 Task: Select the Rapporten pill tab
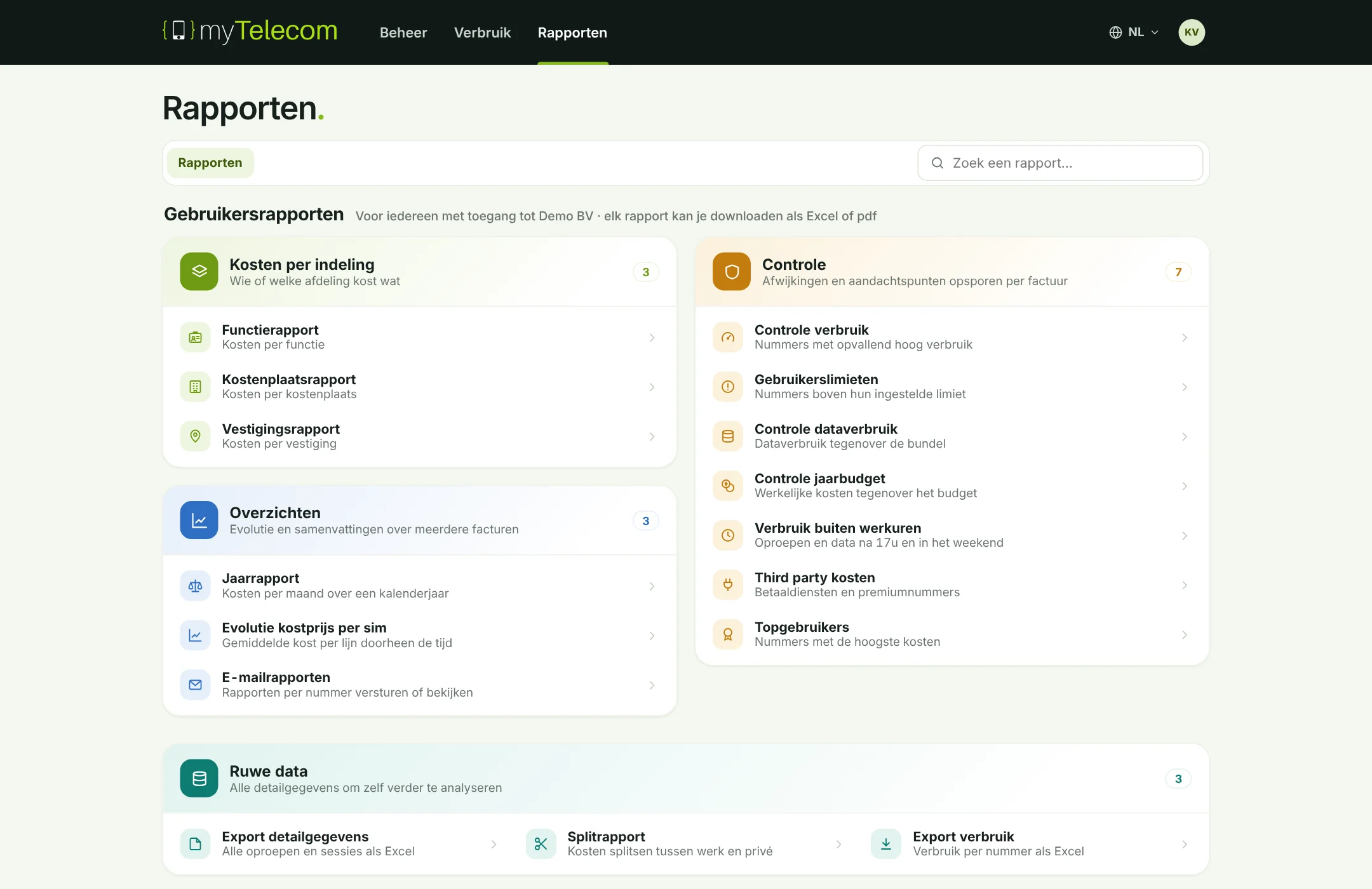coord(210,163)
